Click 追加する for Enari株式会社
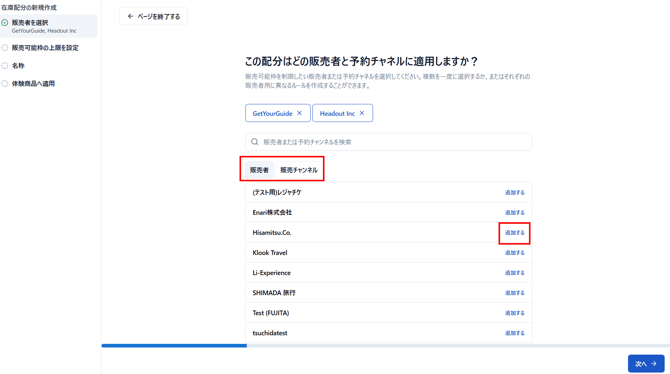Screen dimensions: 670x374 [514, 213]
